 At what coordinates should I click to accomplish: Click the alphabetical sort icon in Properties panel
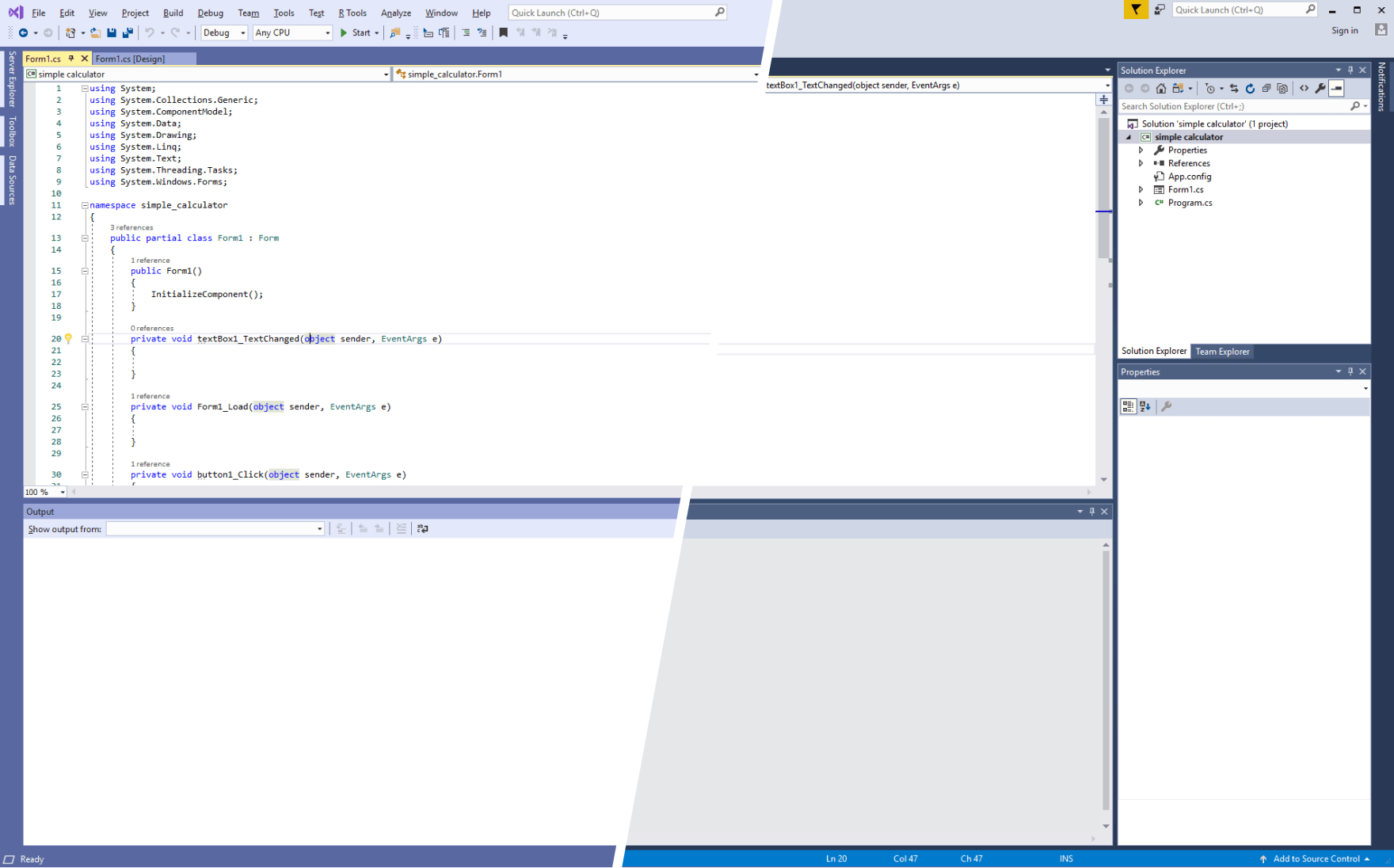click(1145, 406)
